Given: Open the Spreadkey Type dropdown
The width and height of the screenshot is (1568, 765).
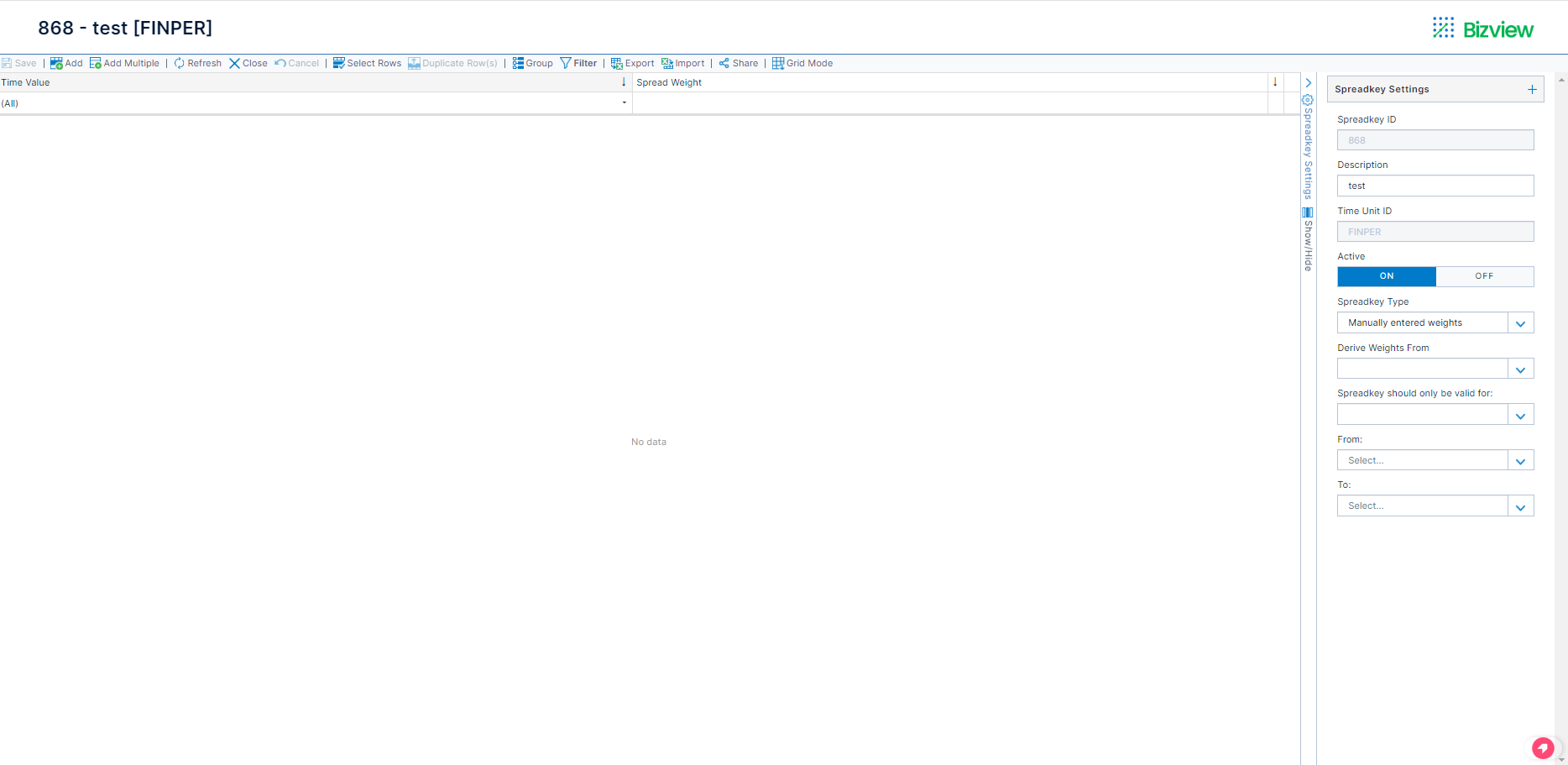Looking at the screenshot, I should pyautogui.click(x=1520, y=323).
